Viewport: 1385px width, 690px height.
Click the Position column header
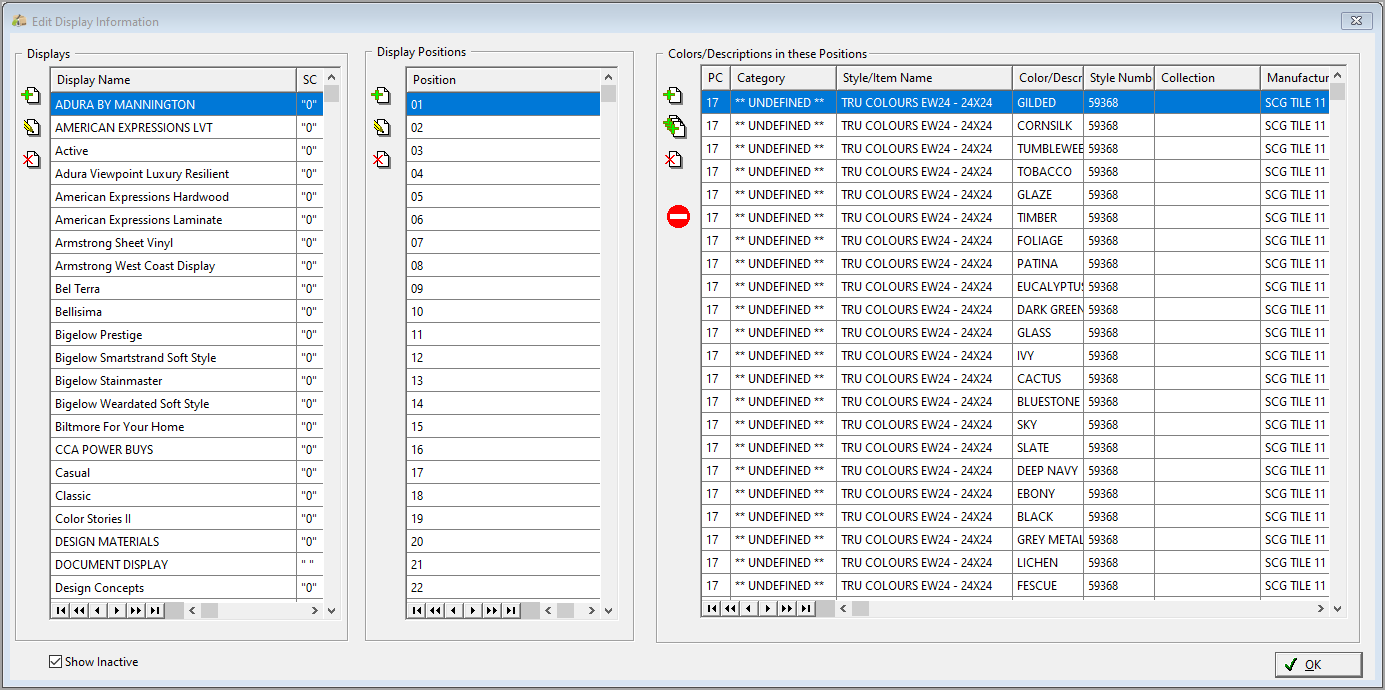click(503, 80)
